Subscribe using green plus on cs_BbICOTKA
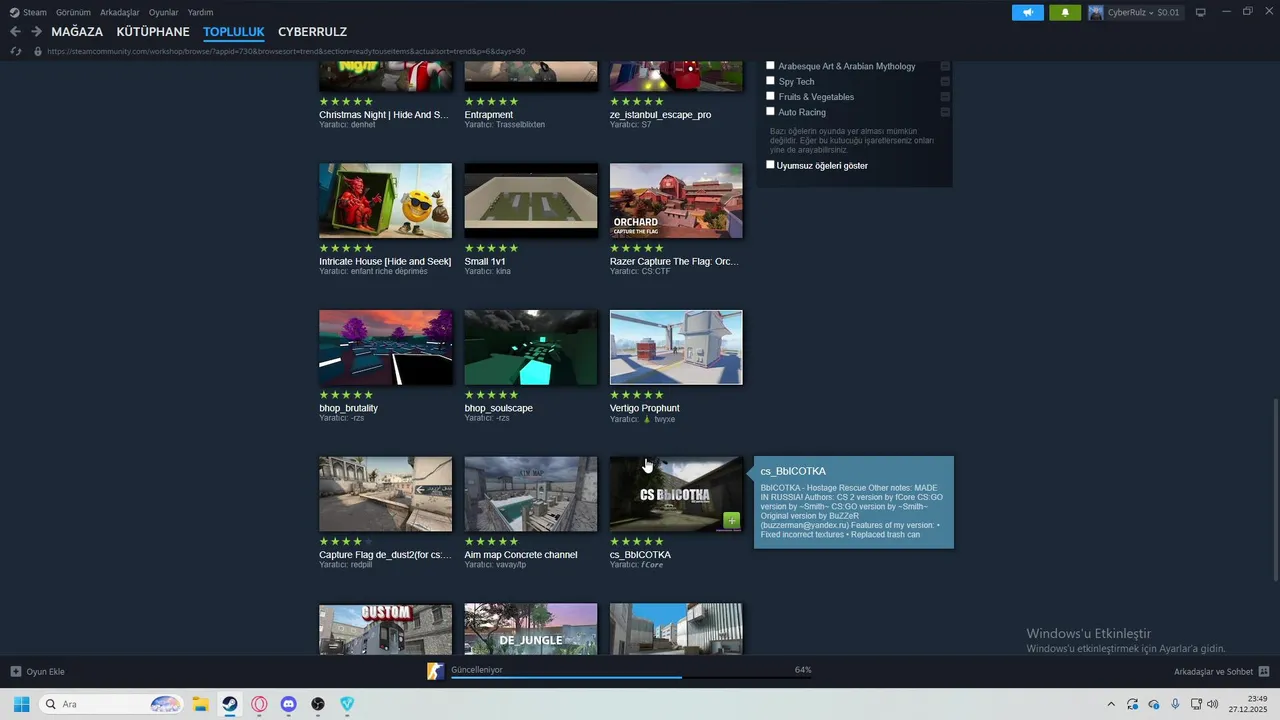Viewport: 1280px width, 720px height. click(732, 520)
